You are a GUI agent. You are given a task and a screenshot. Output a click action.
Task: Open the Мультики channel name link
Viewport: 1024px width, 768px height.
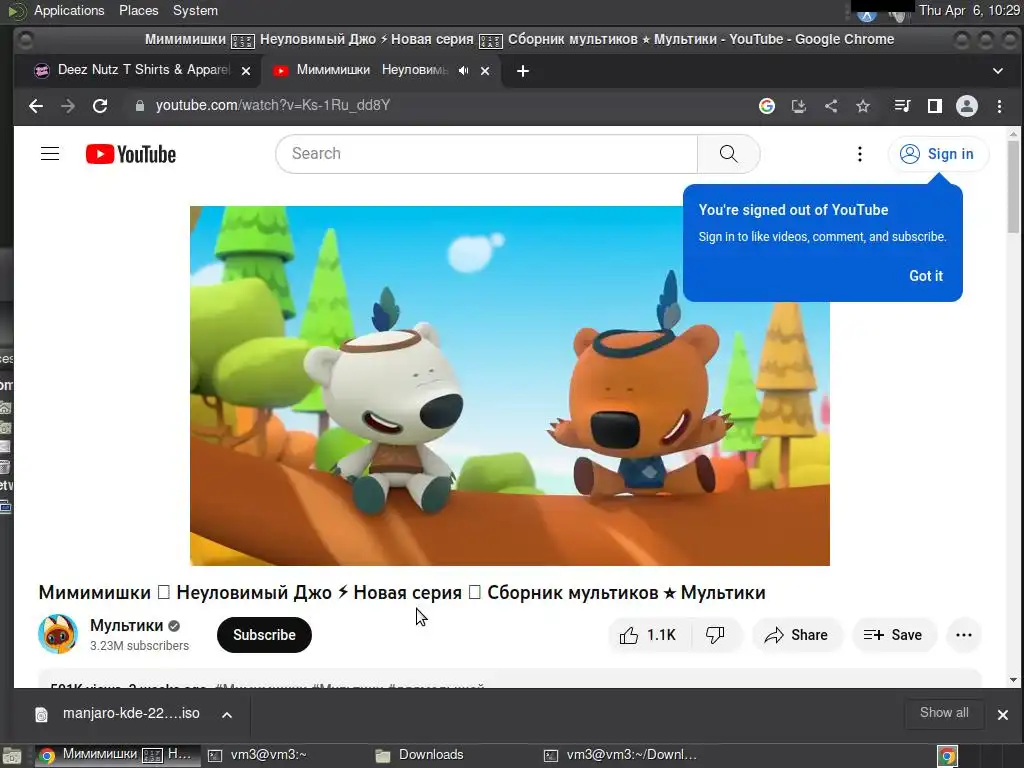pos(127,625)
